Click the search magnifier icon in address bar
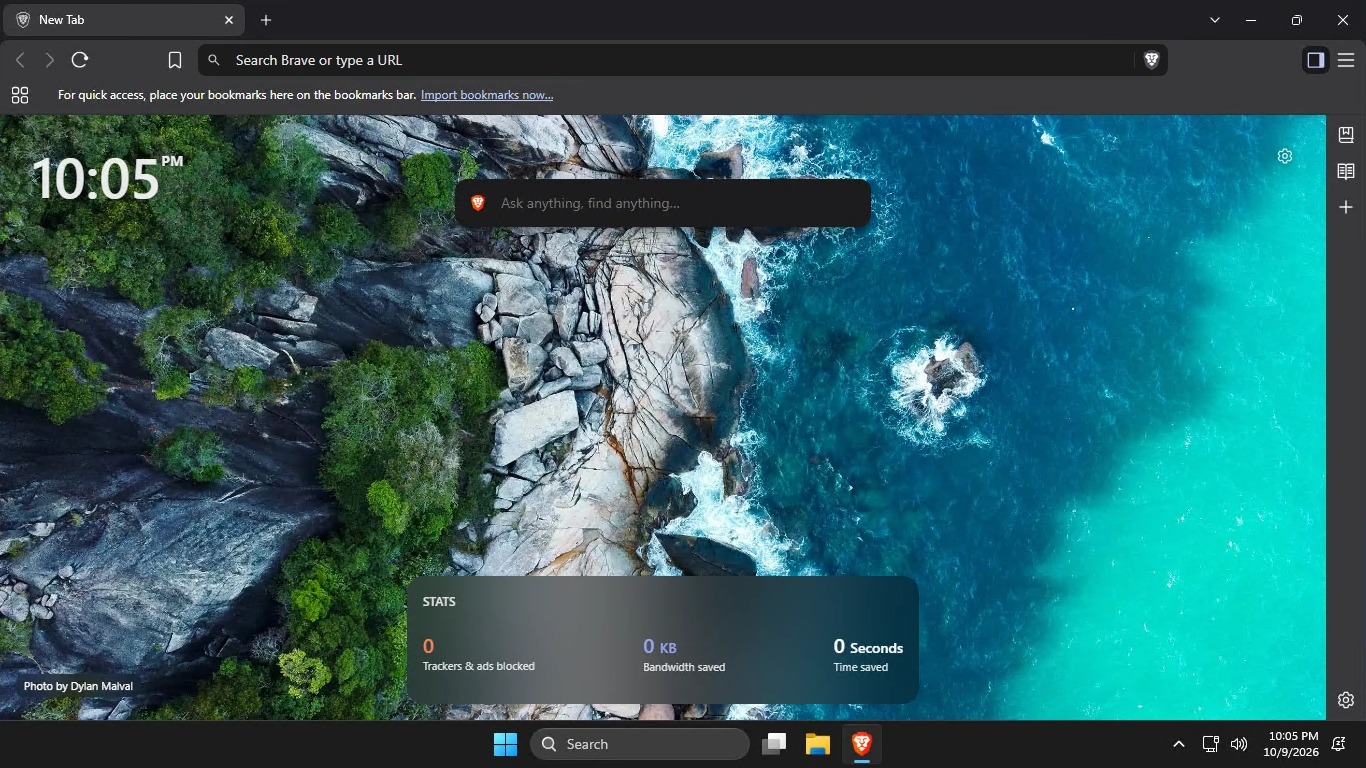Viewport: 1366px width, 768px height. 214,60
